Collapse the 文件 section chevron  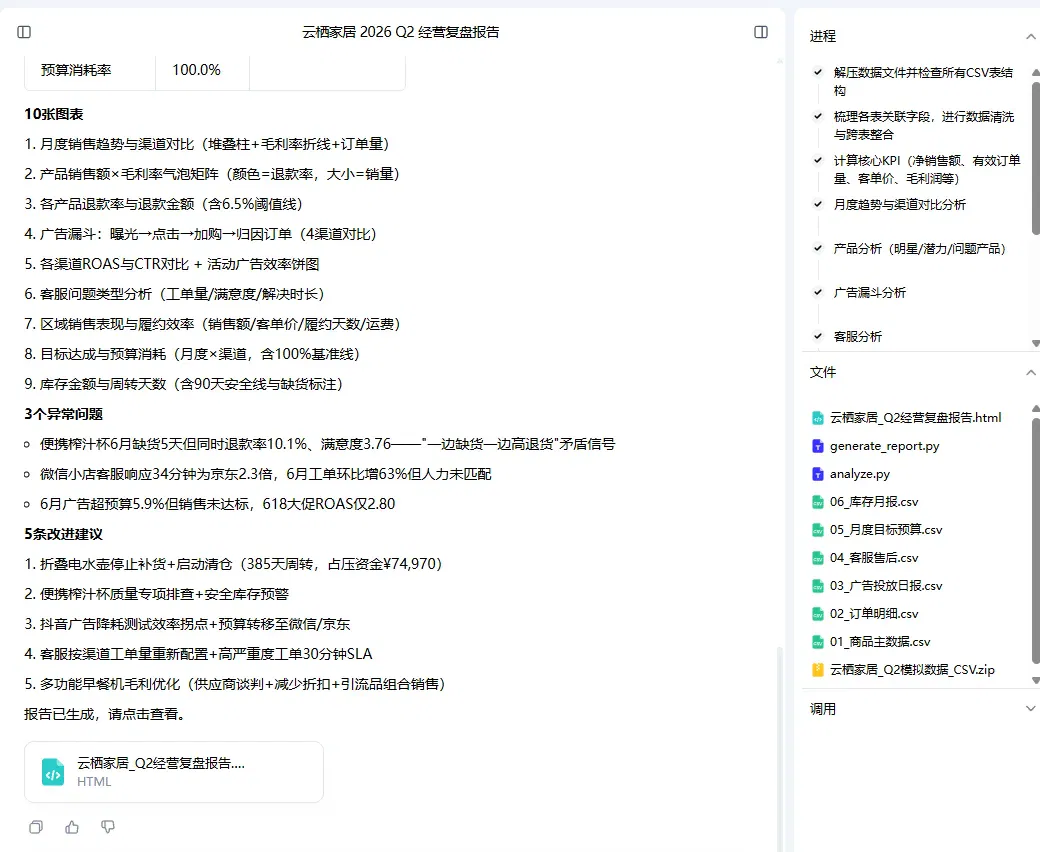(x=1031, y=372)
